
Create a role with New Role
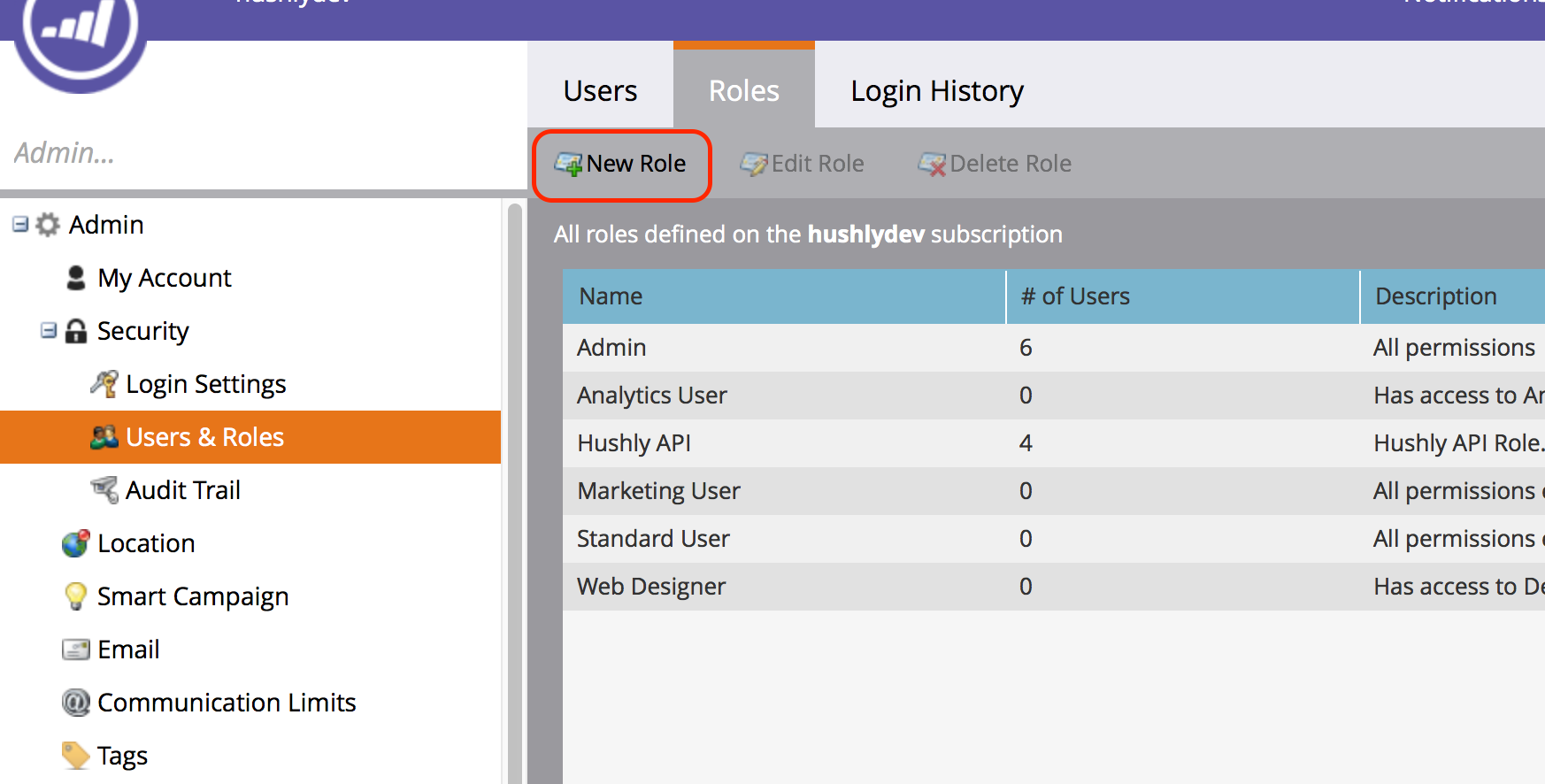coord(621,165)
